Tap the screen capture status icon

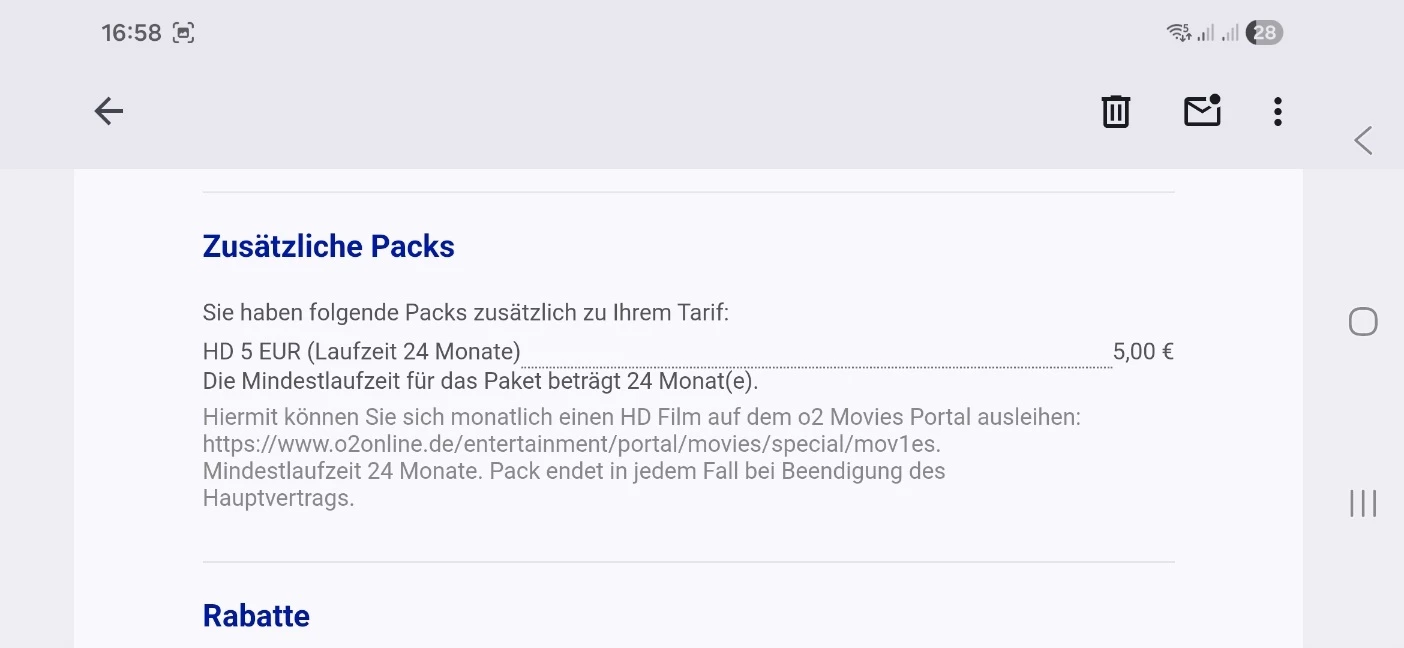[x=183, y=33]
